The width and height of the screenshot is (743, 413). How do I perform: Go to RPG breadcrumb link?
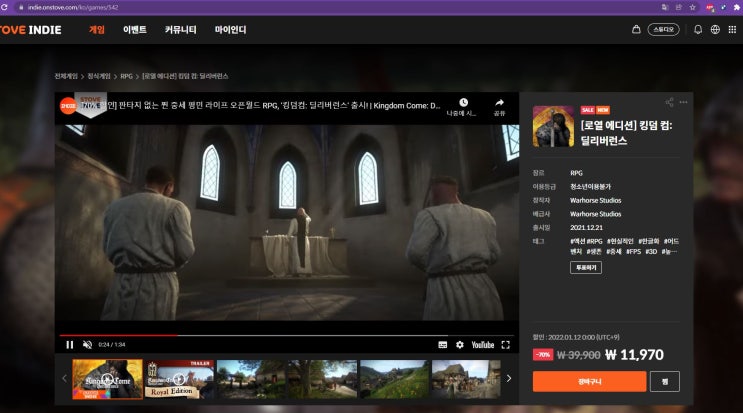tap(127, 76)
